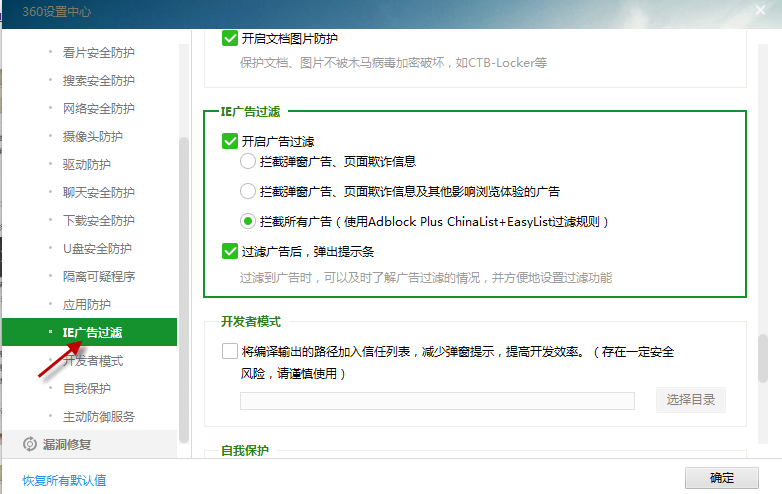Go to 搜索安全防护 settings

click(98, 80)
